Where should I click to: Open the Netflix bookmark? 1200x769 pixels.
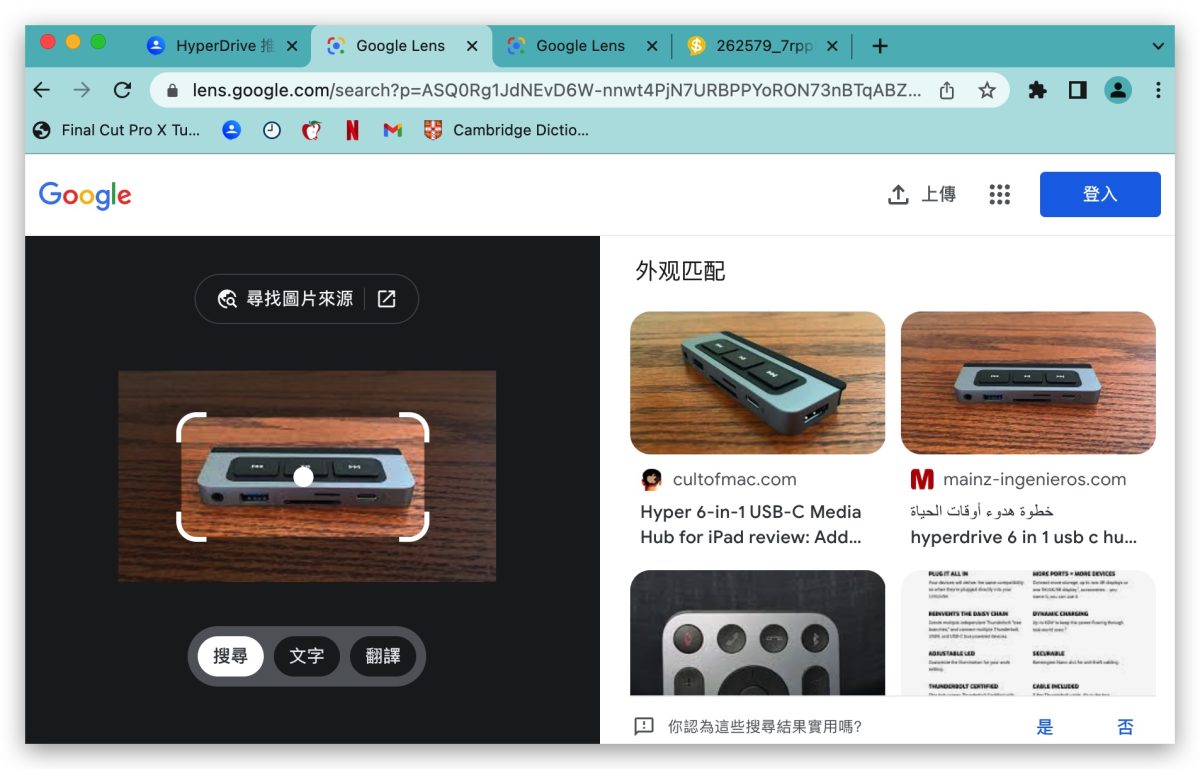point(352,130)
